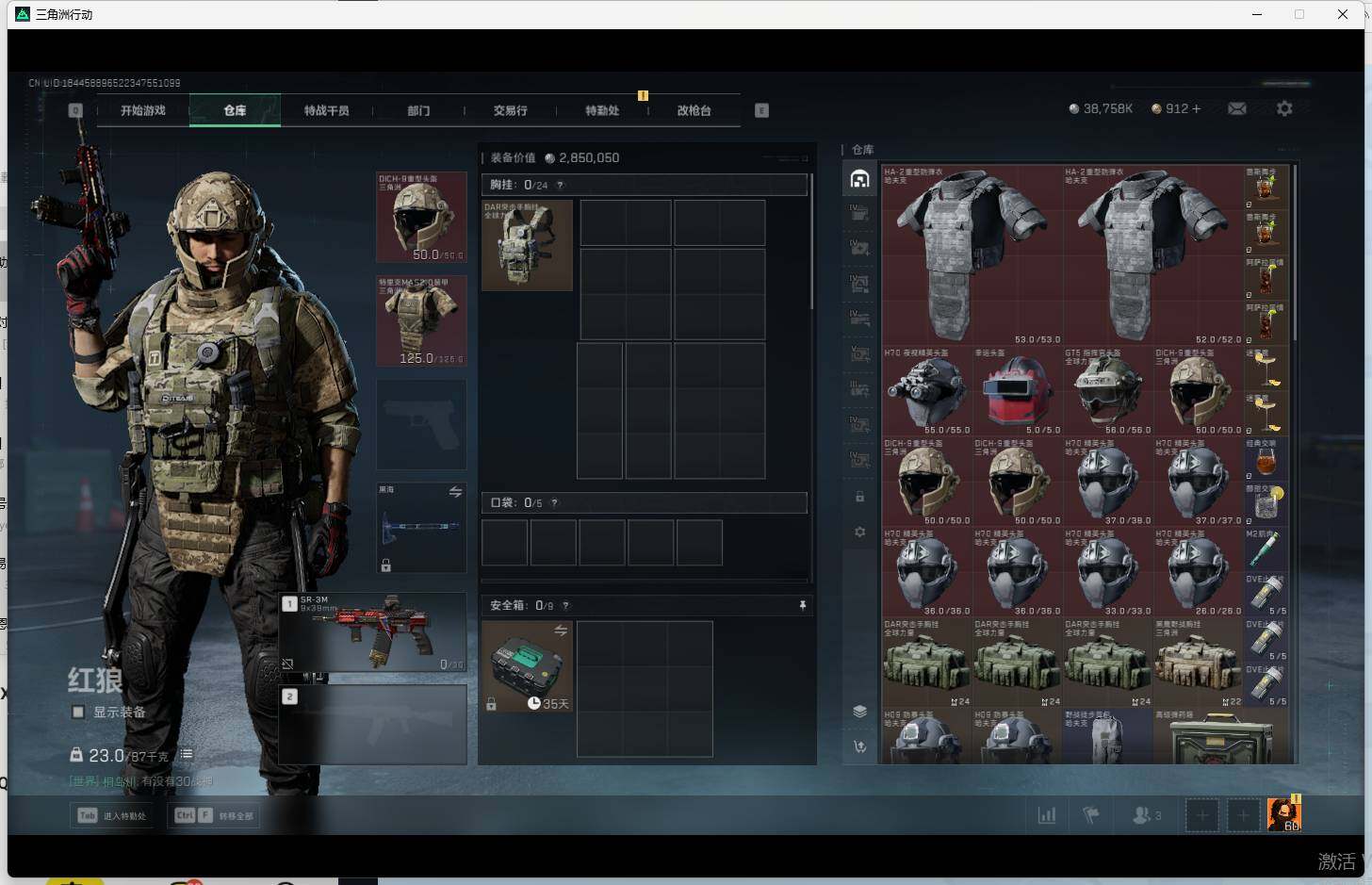Open the warehouse sidebar gear icon
1372x885 pixels.
[x=859, y=532]
